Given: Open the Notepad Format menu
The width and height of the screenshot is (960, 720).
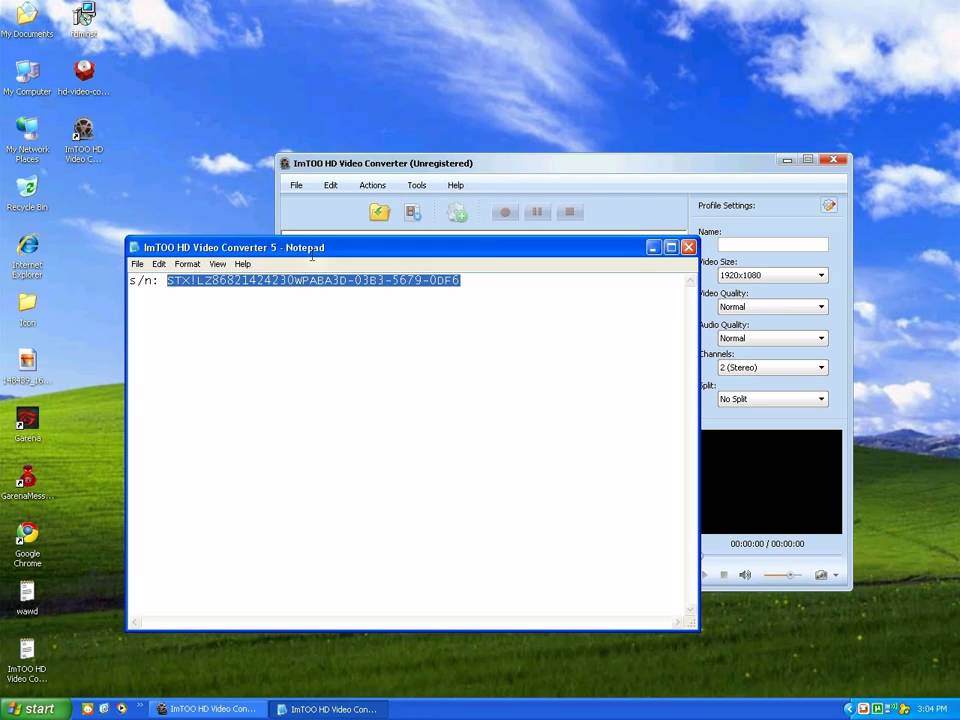Looking at the screenshot, I should [x=187, y=264].
